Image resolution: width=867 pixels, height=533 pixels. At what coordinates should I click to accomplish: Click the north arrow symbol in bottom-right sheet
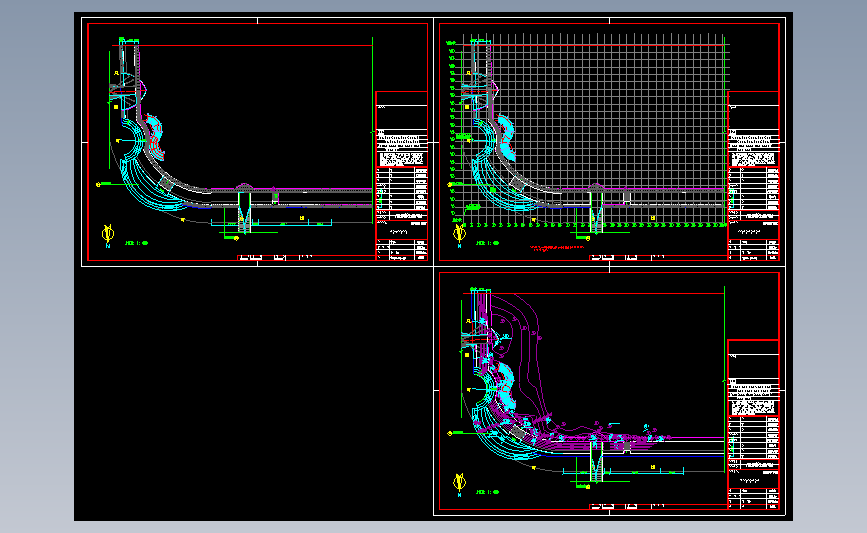click(x=459, y=484)
